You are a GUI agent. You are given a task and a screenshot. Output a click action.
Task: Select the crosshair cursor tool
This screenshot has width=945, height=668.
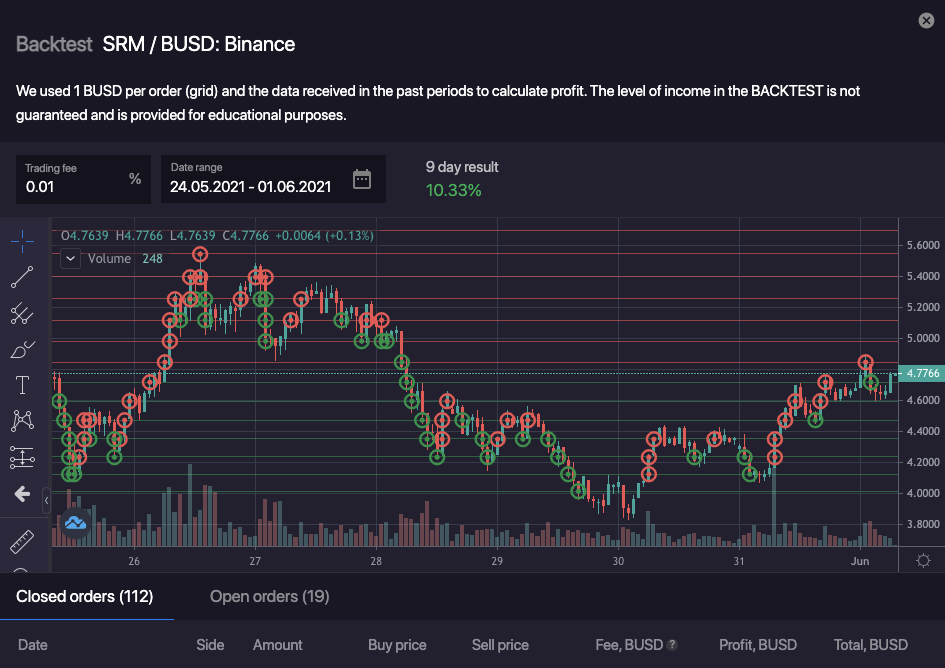[22, 241]
